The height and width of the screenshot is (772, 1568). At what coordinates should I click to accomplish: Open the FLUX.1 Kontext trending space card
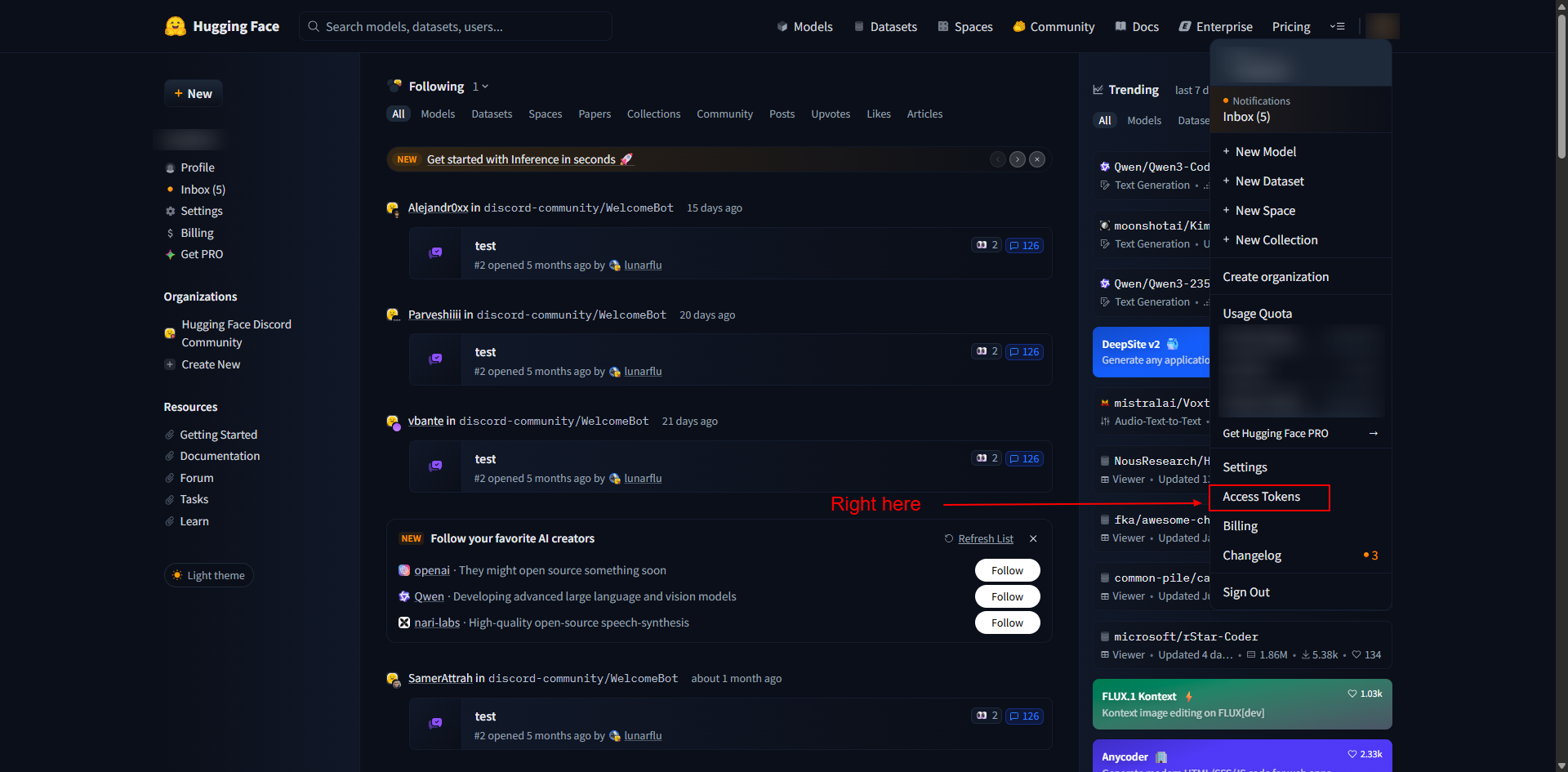pyautogui.click(x=1242, y=704)
